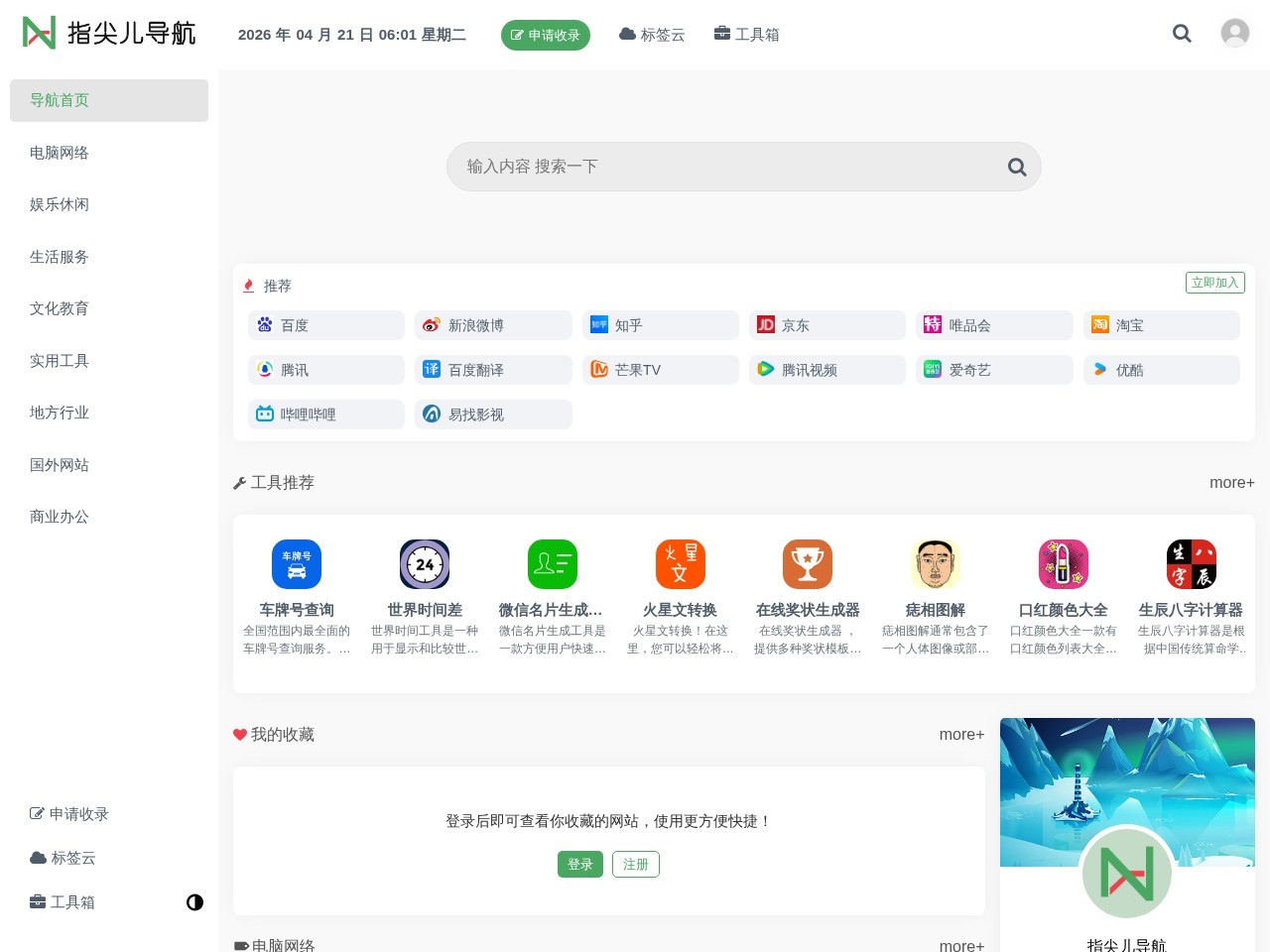
Task: Expand 电脑网络 section via more+
Action: [960, 945]
